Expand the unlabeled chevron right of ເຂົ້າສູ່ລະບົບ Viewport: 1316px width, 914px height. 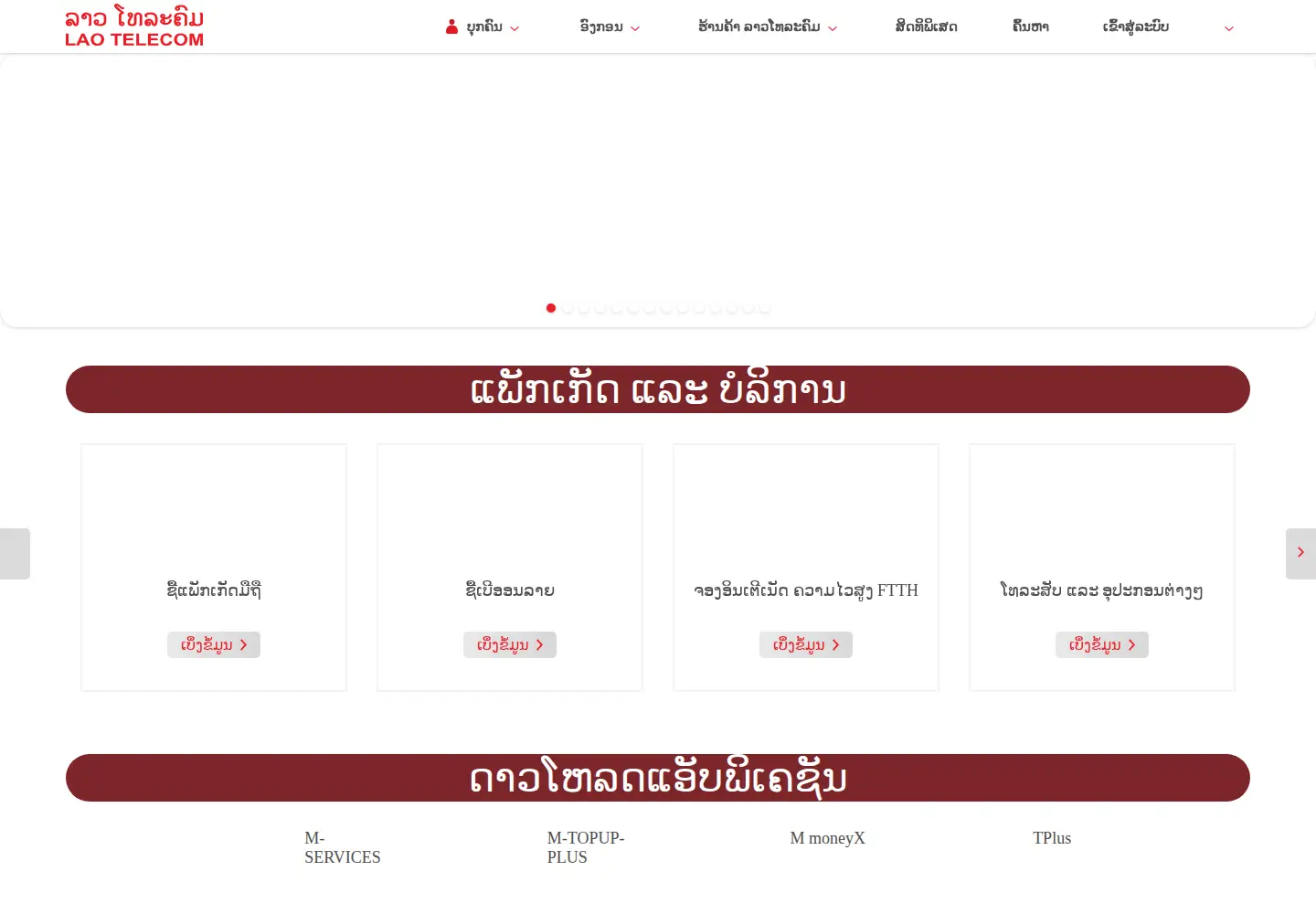tap(1229, 28)
